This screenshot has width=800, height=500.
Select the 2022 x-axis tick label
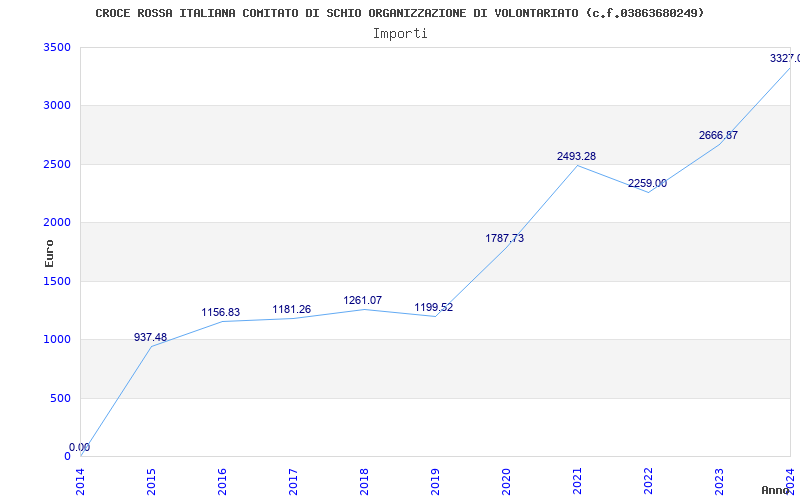pos(648,481)
